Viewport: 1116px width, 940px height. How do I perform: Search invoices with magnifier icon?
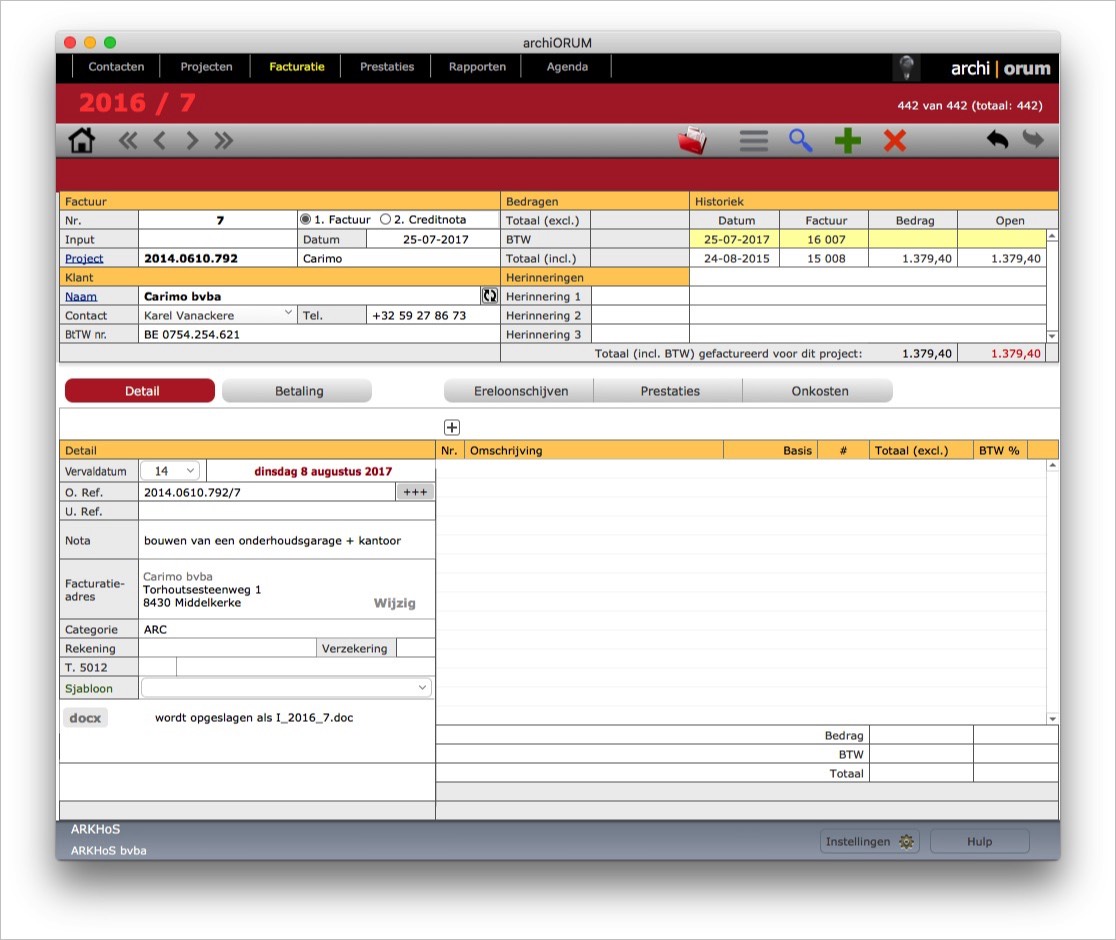click(x=801, y=140)
